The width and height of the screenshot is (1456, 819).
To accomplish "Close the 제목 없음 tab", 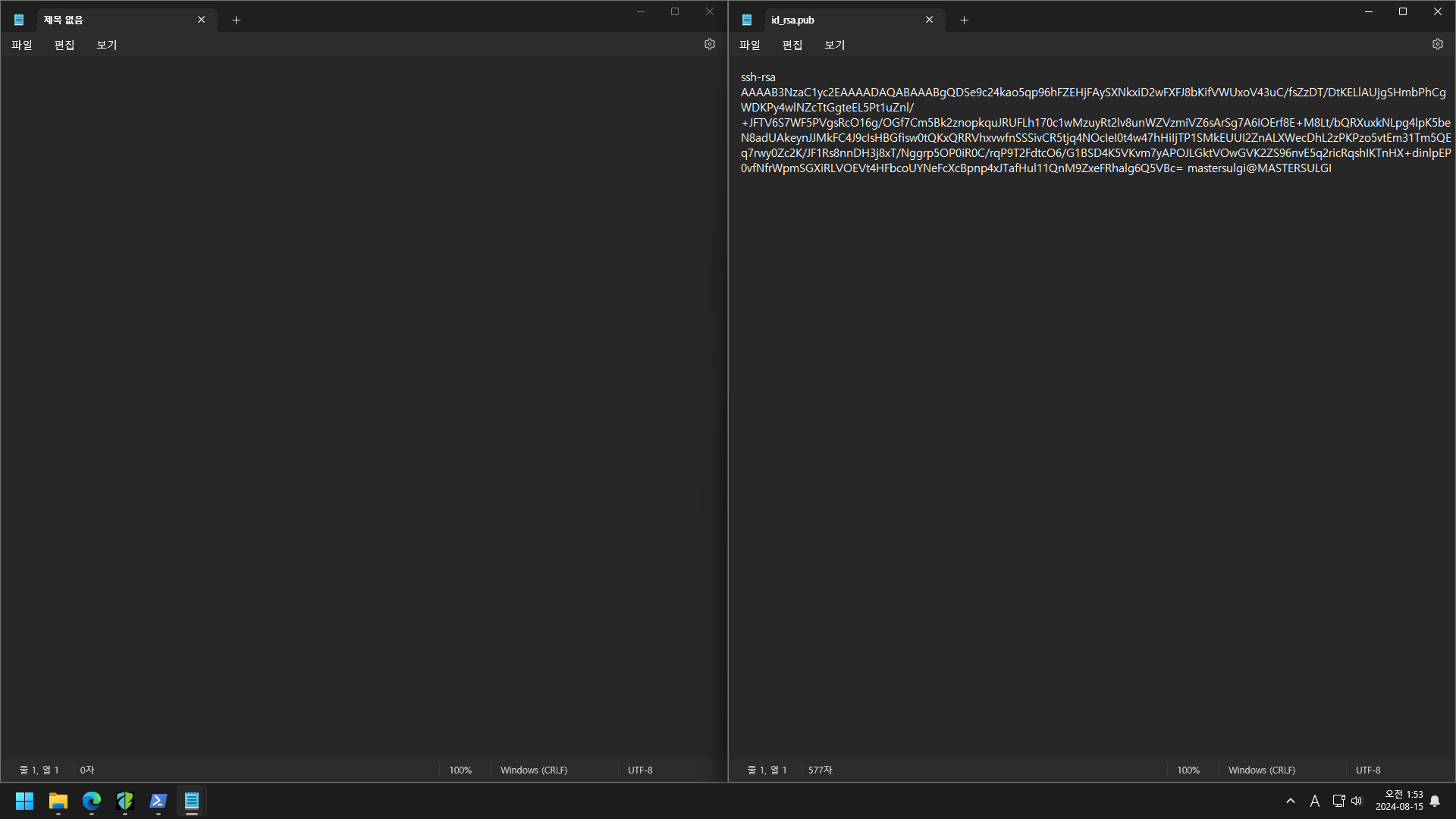I will pos(201,20).
